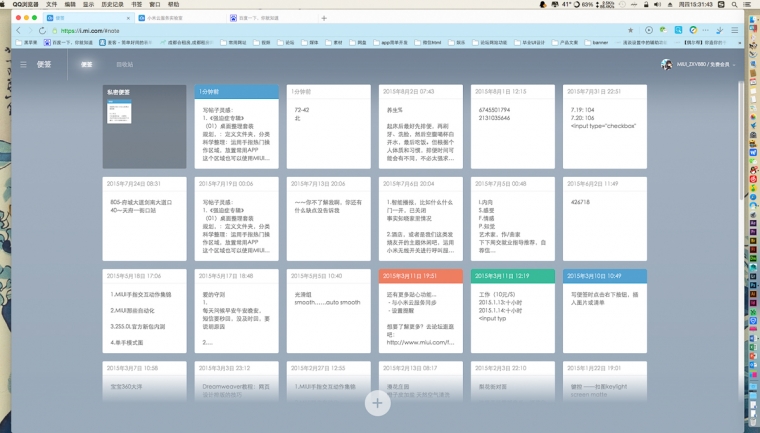Add a new note with the plus button
Viewport: 760px width, 433px height.
tap(378, 403)
